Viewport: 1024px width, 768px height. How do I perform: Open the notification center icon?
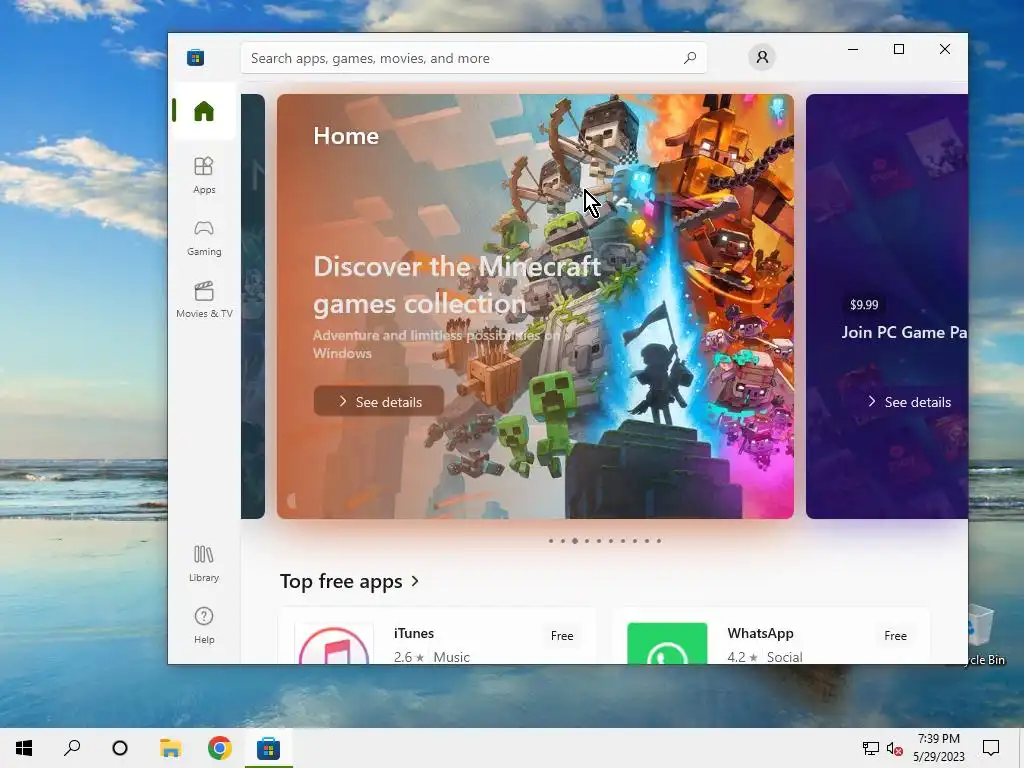[x=991, y=748]
